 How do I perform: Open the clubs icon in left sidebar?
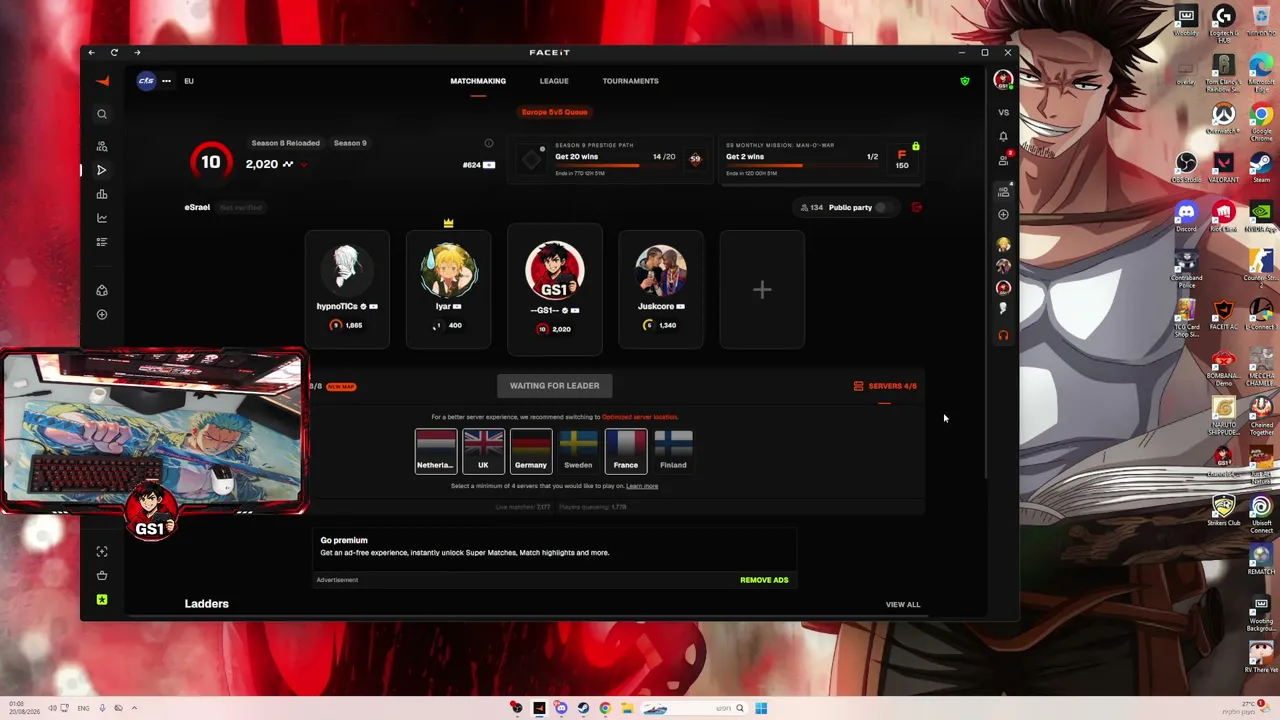pos(102,291)
